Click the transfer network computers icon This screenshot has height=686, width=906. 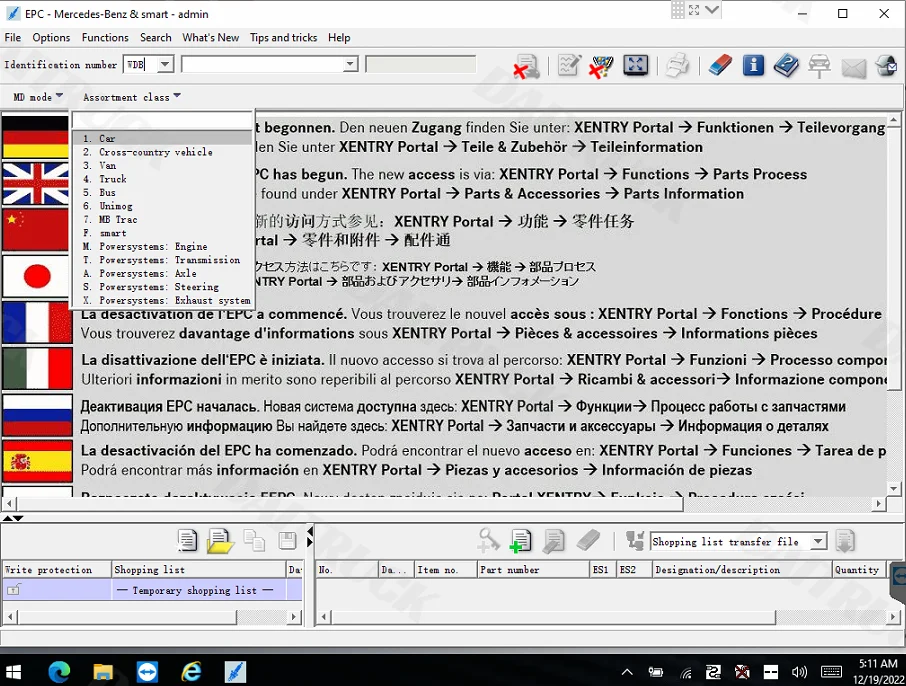point(635,541)
